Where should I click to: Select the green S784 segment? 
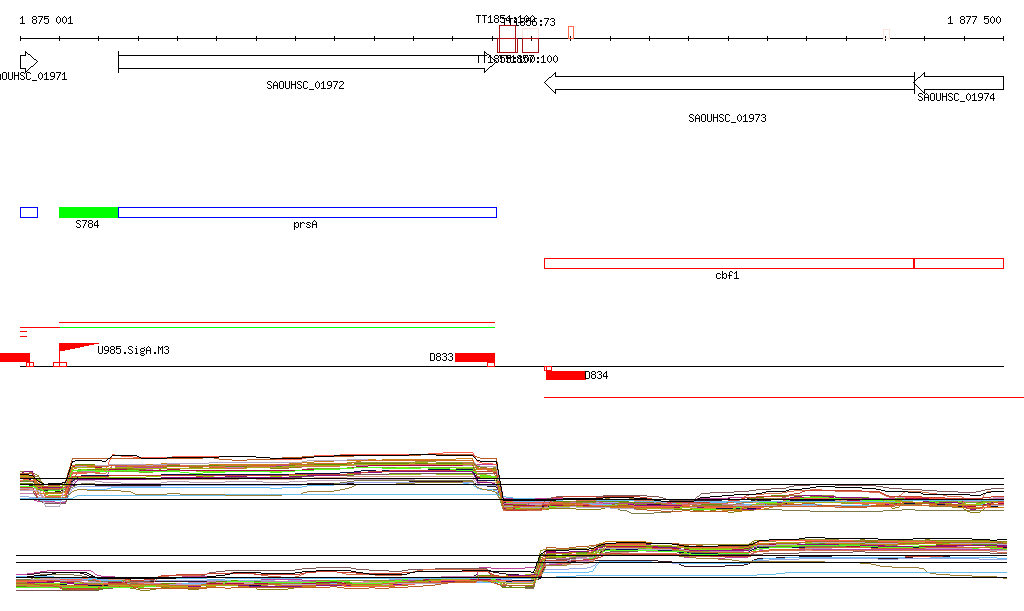[88, 212]
